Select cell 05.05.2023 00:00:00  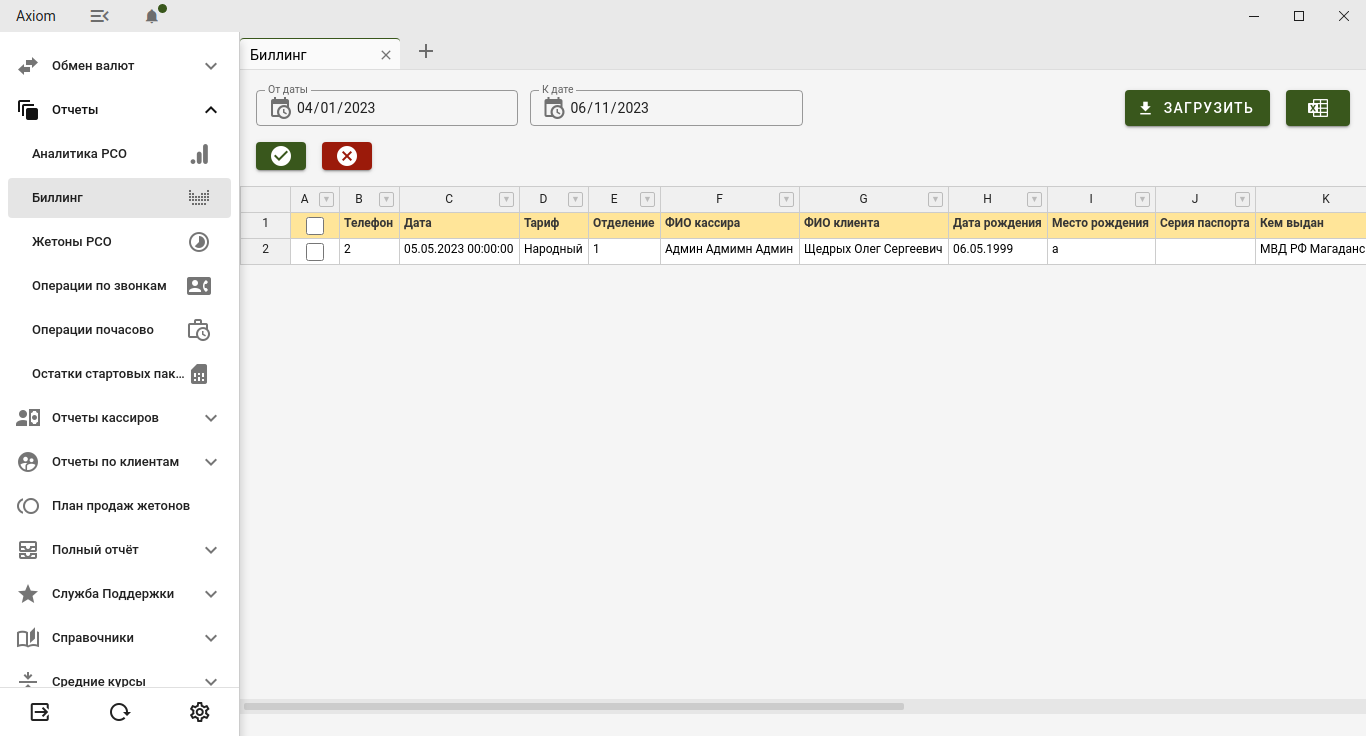click(x=459, y=251)
